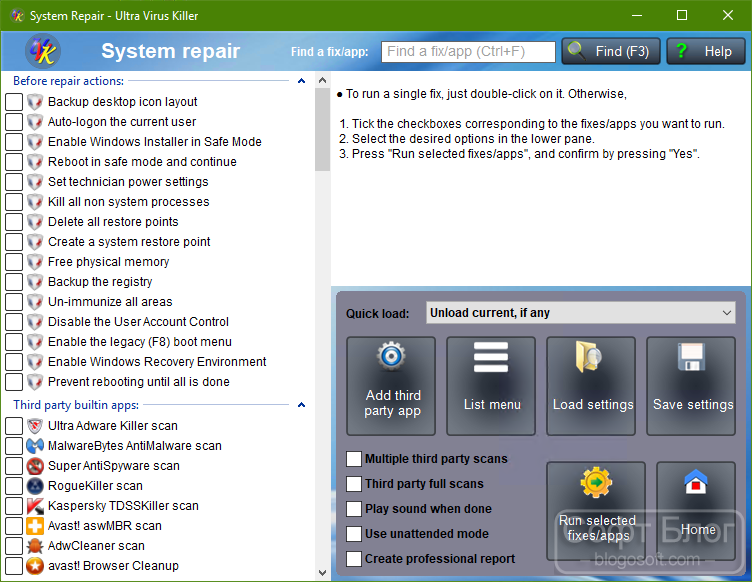
Task: Tick Disable the User Account Control checkbox
Action: [14, 322]
